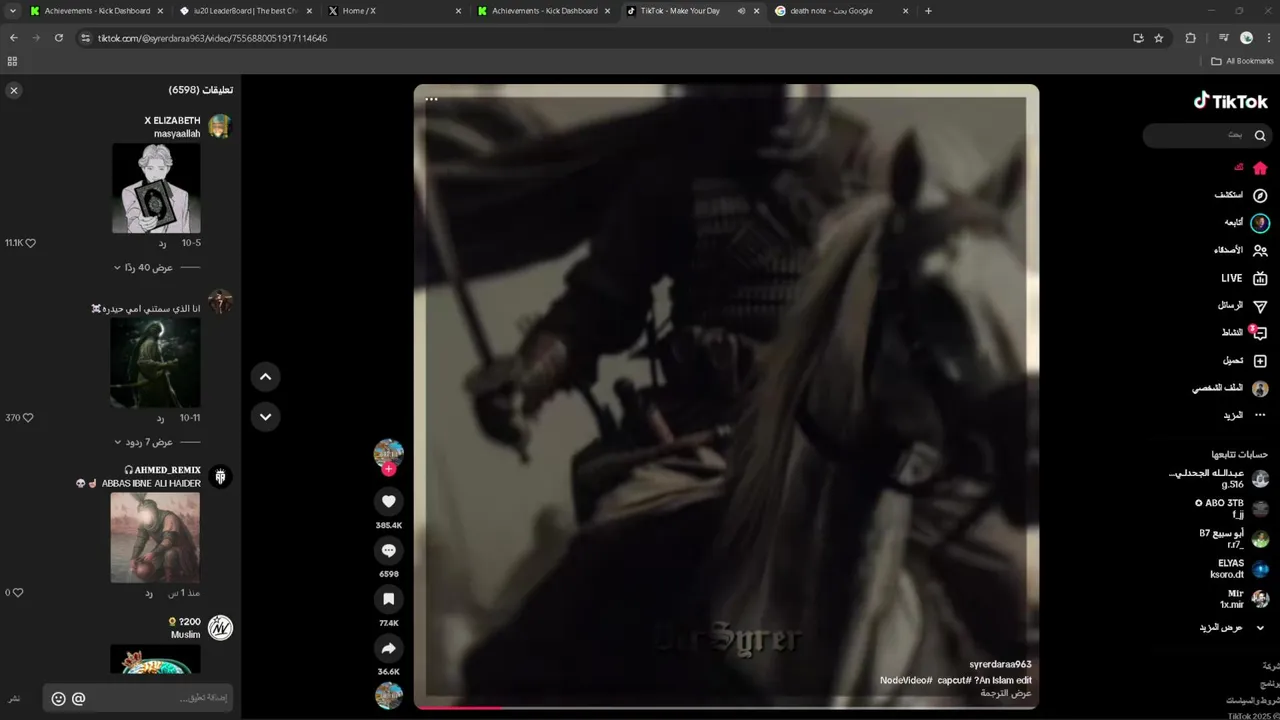
Task: Open All Bookmarks folder
Action: coord(1243,61)
